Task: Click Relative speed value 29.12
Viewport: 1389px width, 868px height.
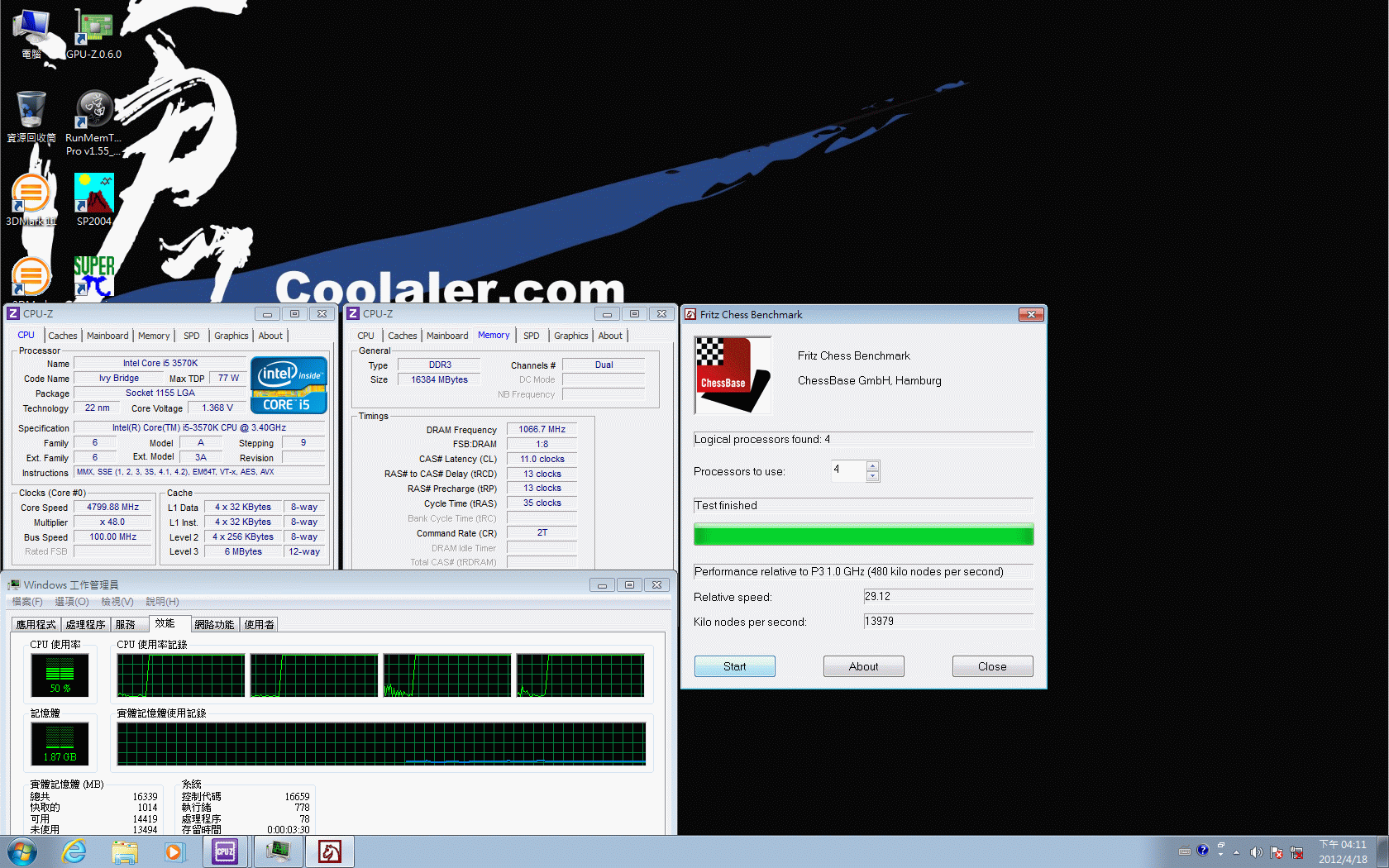Action: click(x=948, y=597)
